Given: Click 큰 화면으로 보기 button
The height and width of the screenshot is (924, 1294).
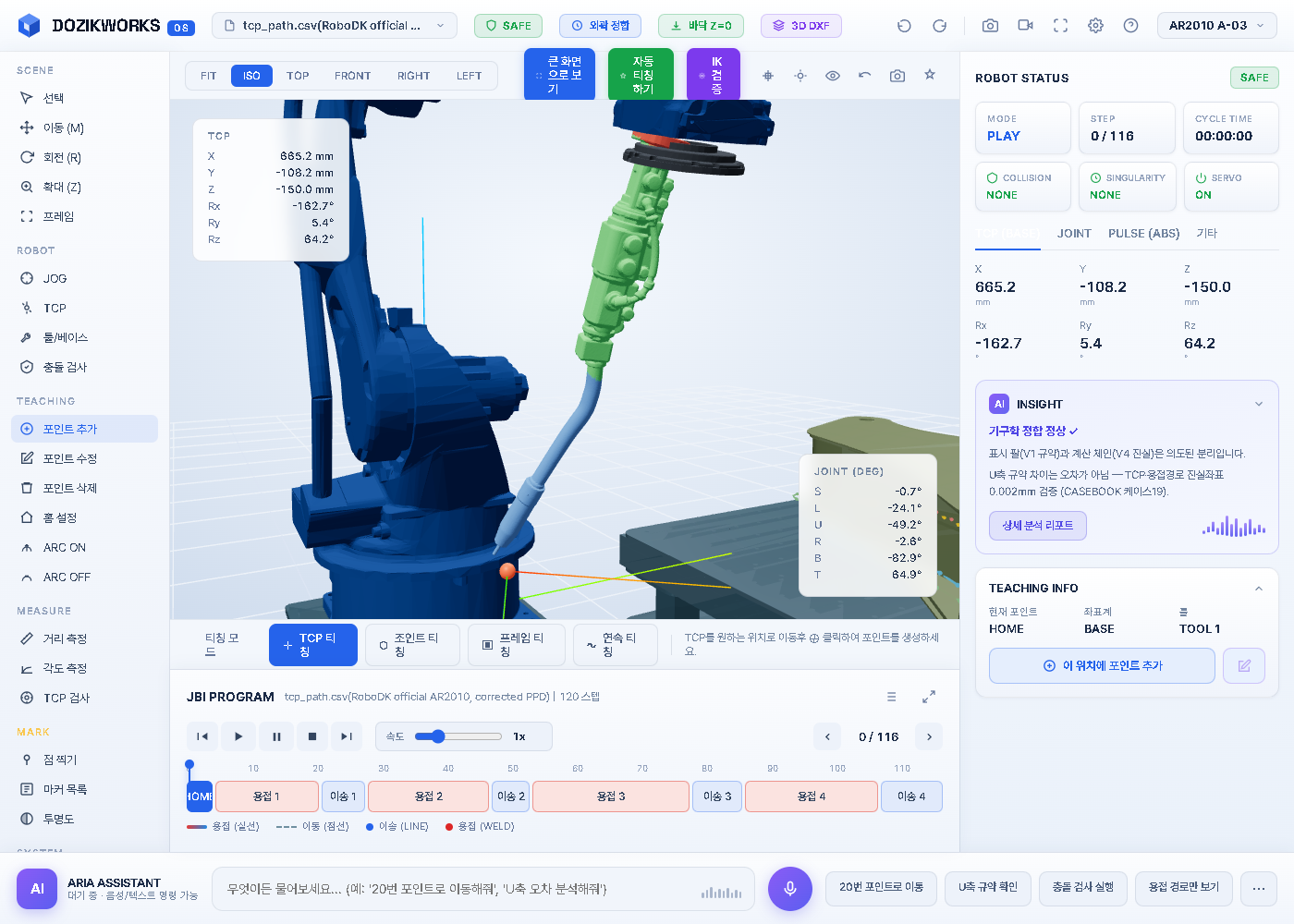Looking at the screenshot, I should tap(559, 75).
